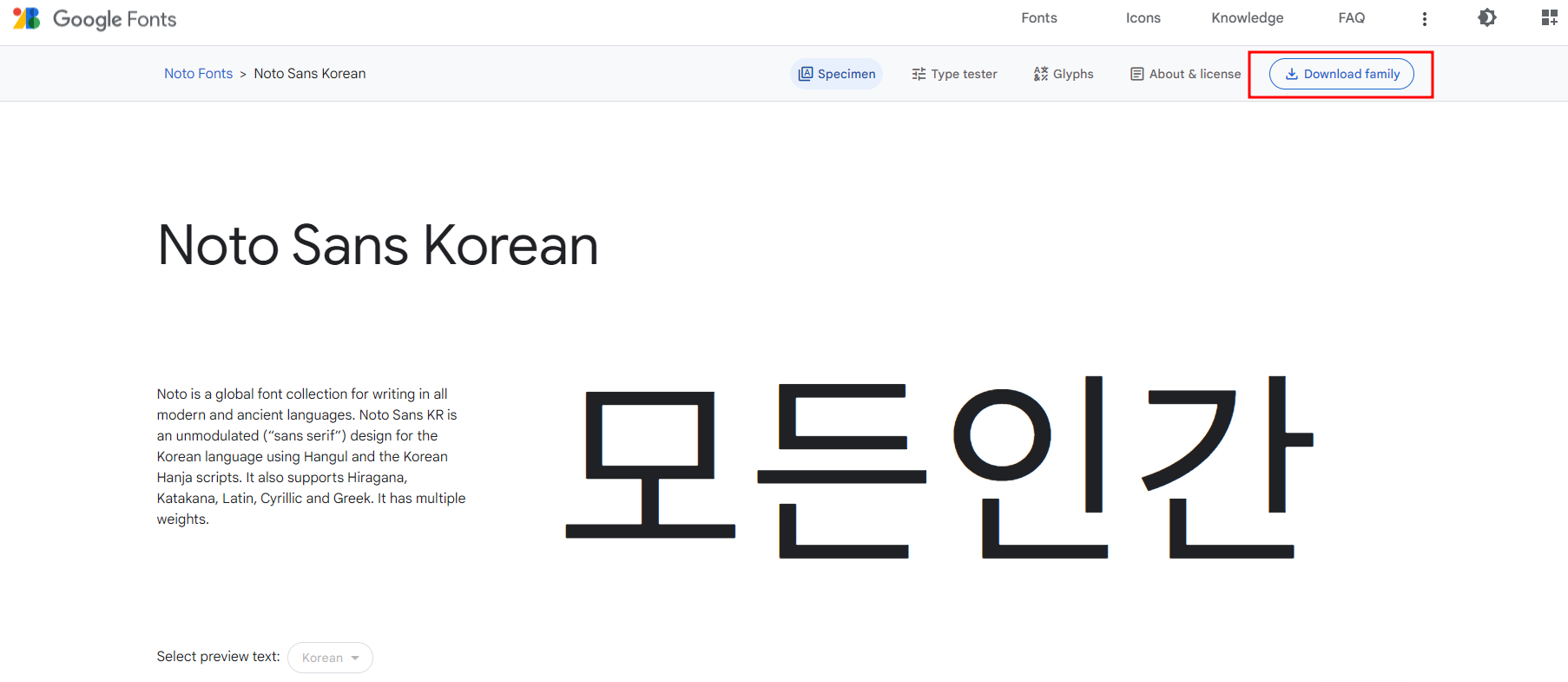
Task: Click the Google Fonts logo icon
Action: pos(27,18)
